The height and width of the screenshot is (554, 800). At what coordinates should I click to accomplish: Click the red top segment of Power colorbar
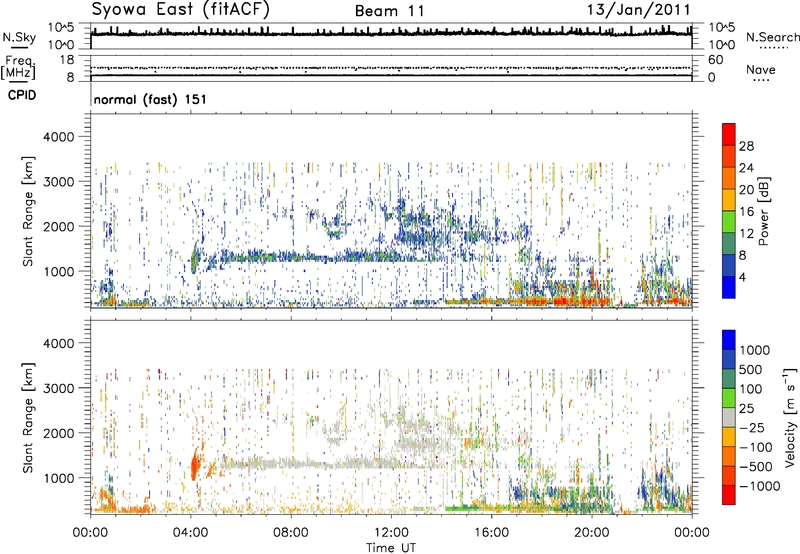[x=729, y=134]
